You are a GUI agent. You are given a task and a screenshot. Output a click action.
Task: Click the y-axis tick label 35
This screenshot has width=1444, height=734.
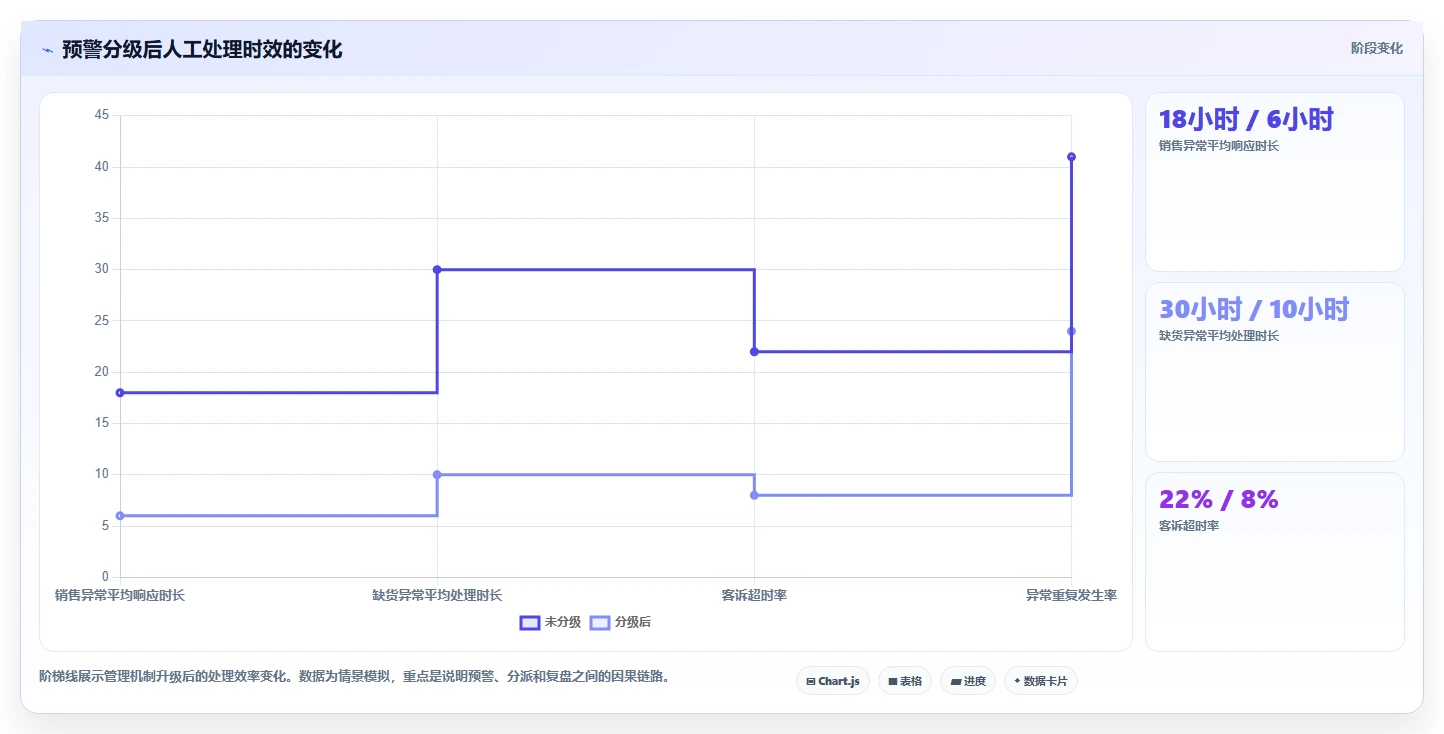pyautogui.click(x=101, y=218)
